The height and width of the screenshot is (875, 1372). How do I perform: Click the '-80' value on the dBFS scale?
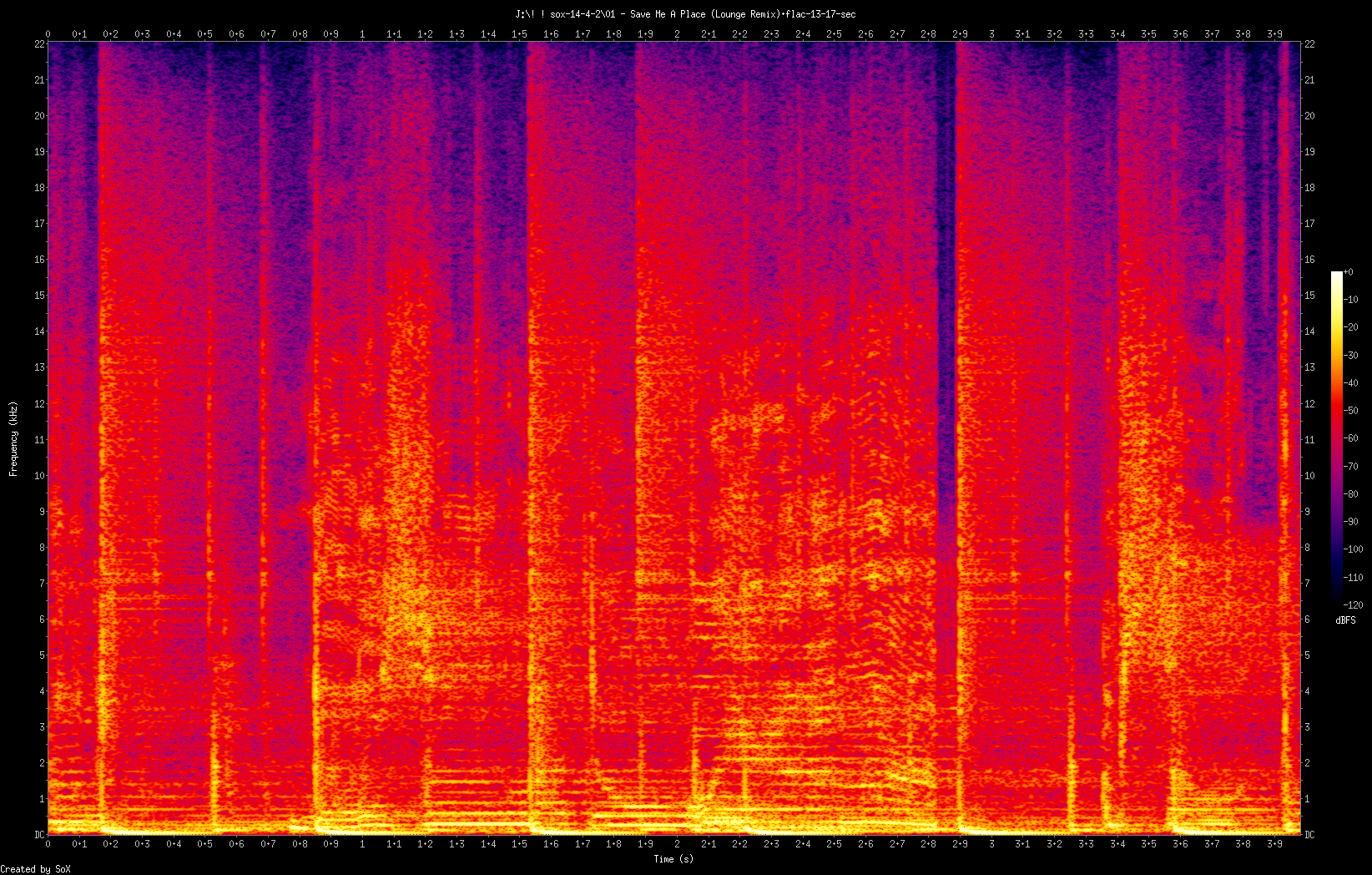[1351, 494]
